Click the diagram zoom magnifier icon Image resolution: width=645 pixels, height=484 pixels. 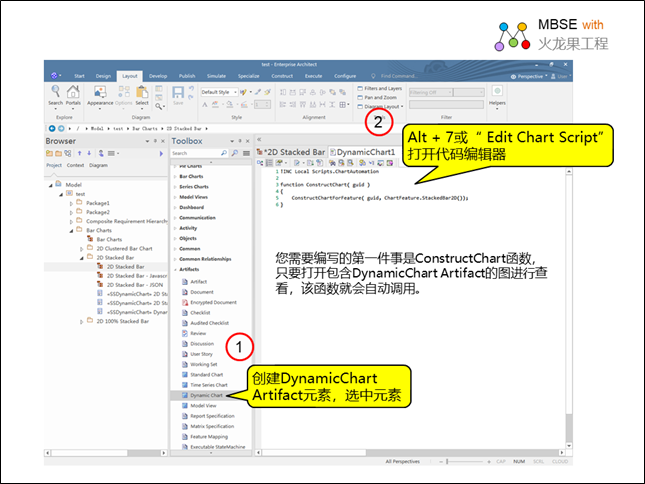point(159,106)
